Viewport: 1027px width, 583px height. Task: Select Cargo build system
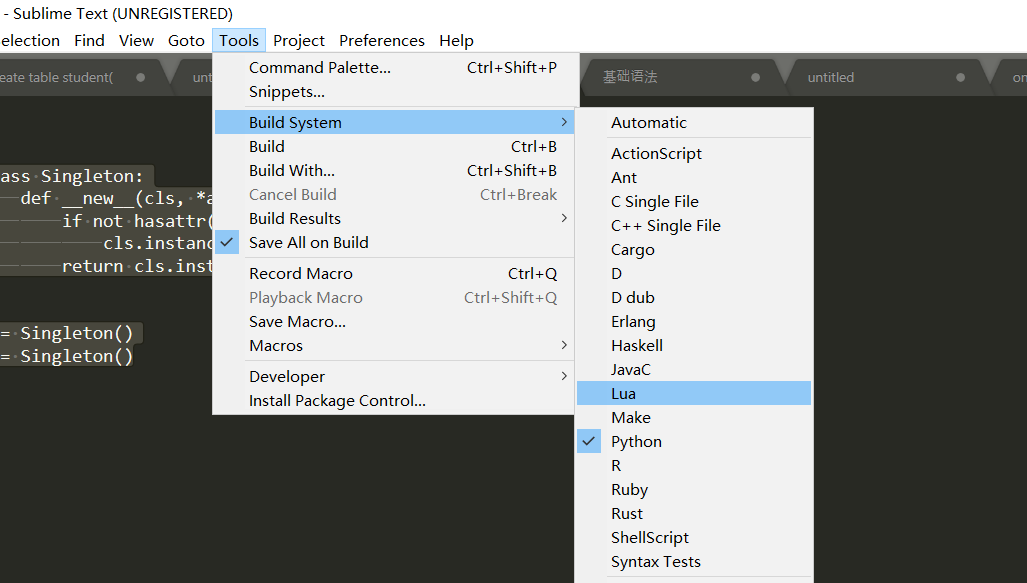[x=694, y=250]
